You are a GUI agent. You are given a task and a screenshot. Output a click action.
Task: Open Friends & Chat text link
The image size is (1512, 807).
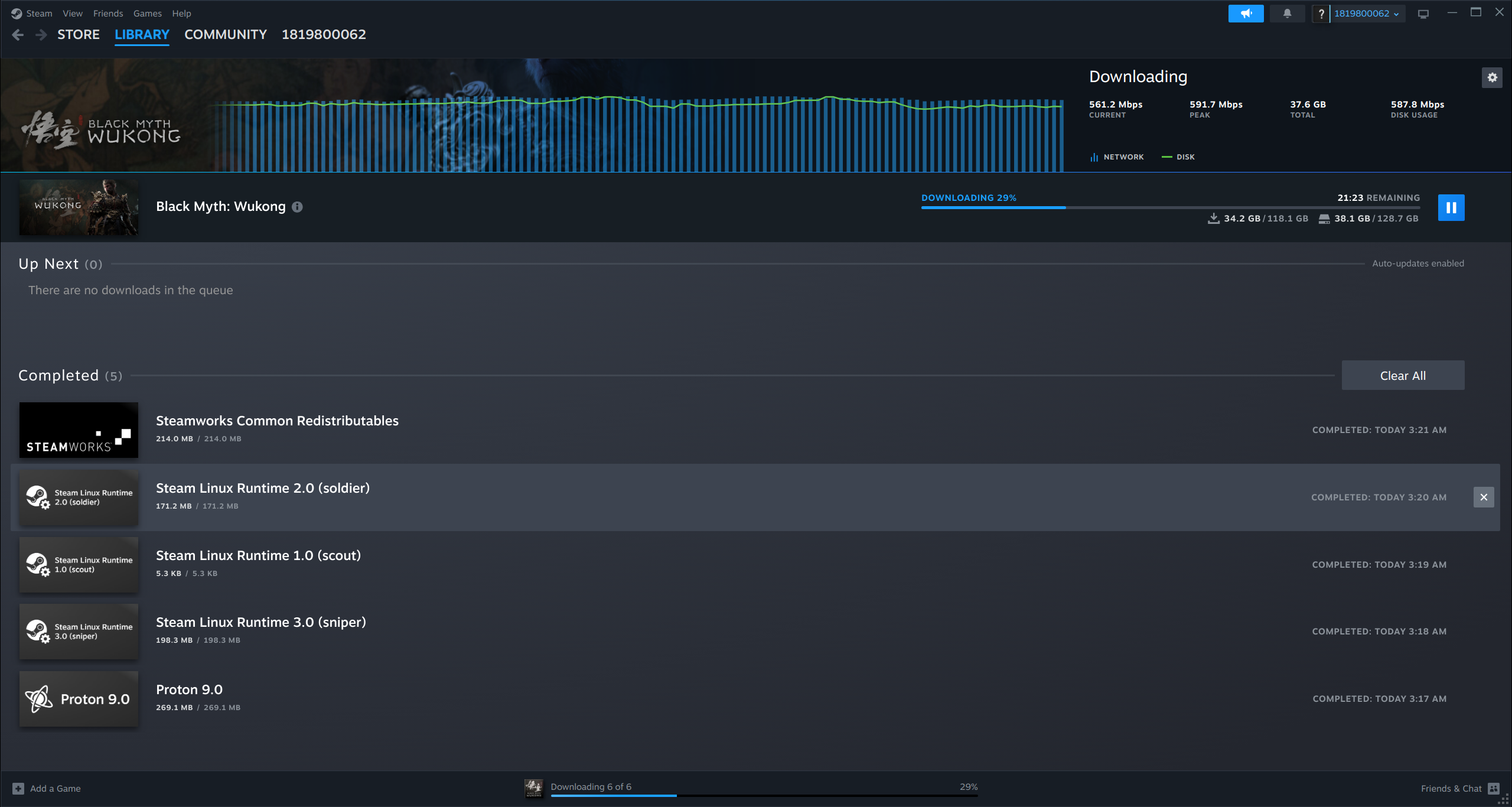coord(1451,789)
